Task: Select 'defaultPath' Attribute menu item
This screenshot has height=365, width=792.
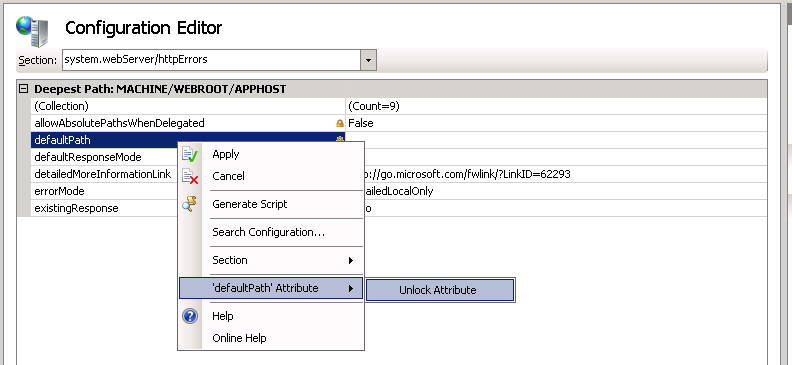Action: (271, 288)
